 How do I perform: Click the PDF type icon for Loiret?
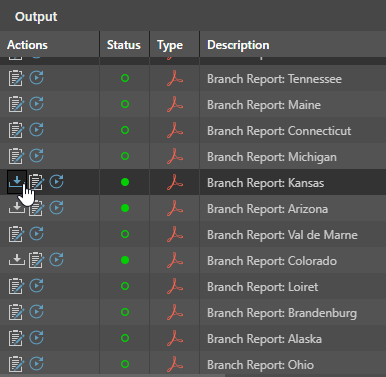[x=175, y=286]
